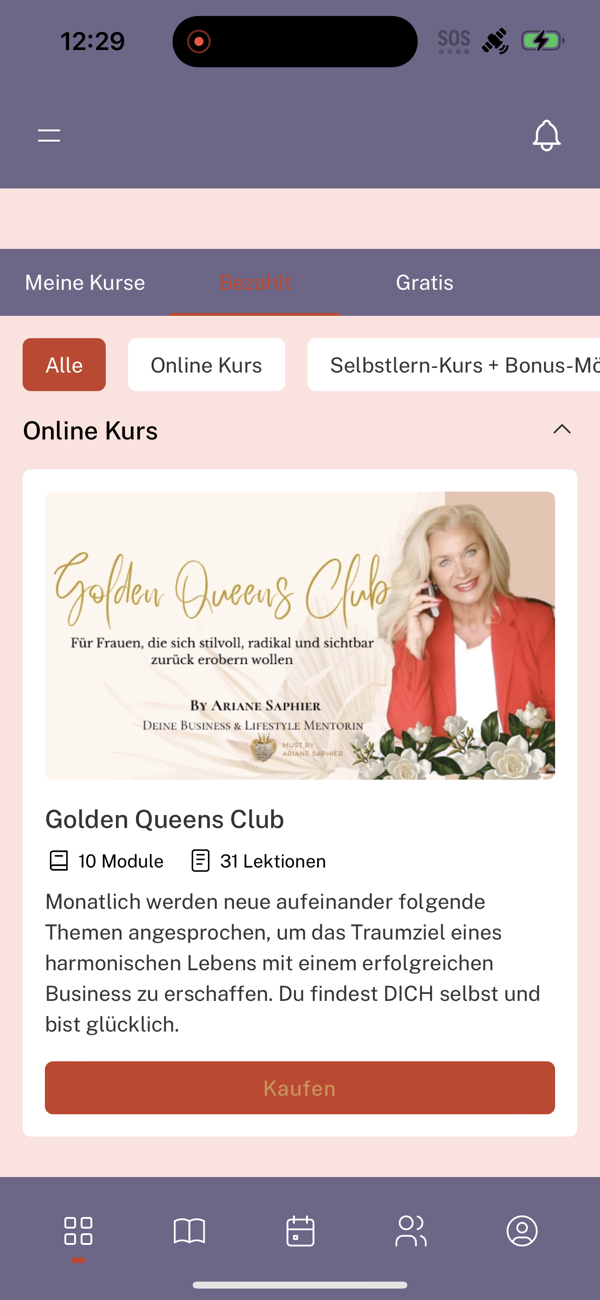Select the Bezahlt tab

point(255,282)
